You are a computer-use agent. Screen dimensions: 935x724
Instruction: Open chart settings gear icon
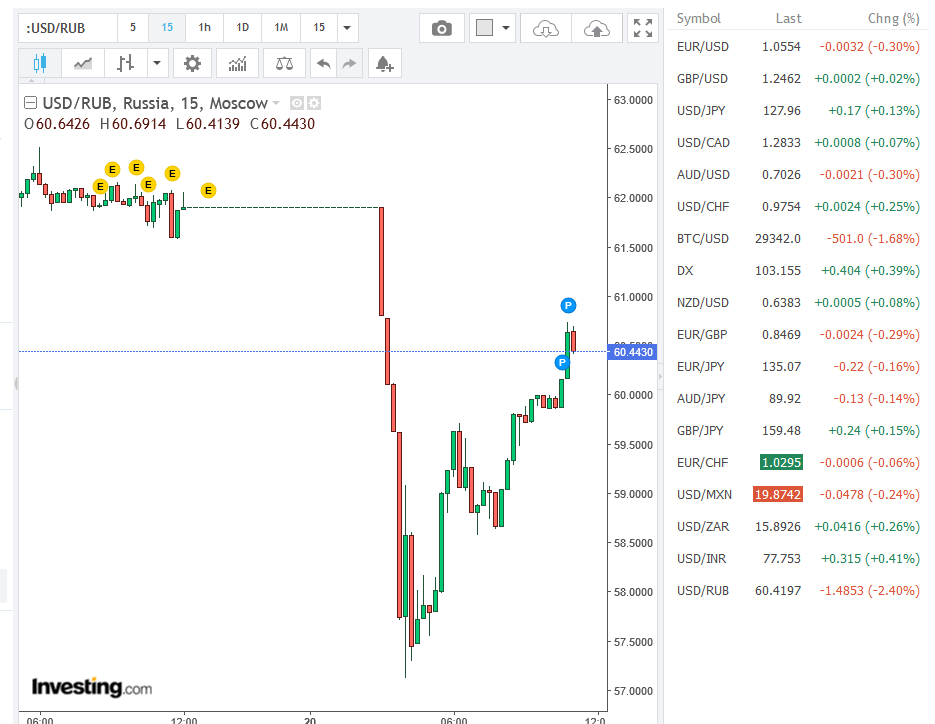pos(192,63)
